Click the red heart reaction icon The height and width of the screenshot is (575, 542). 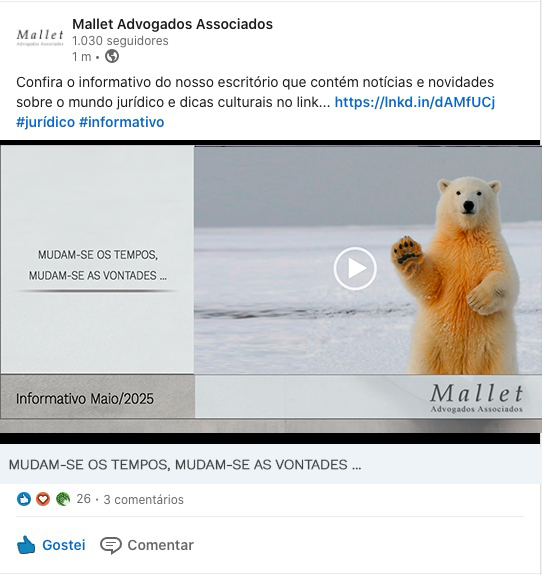click(43, 499)
